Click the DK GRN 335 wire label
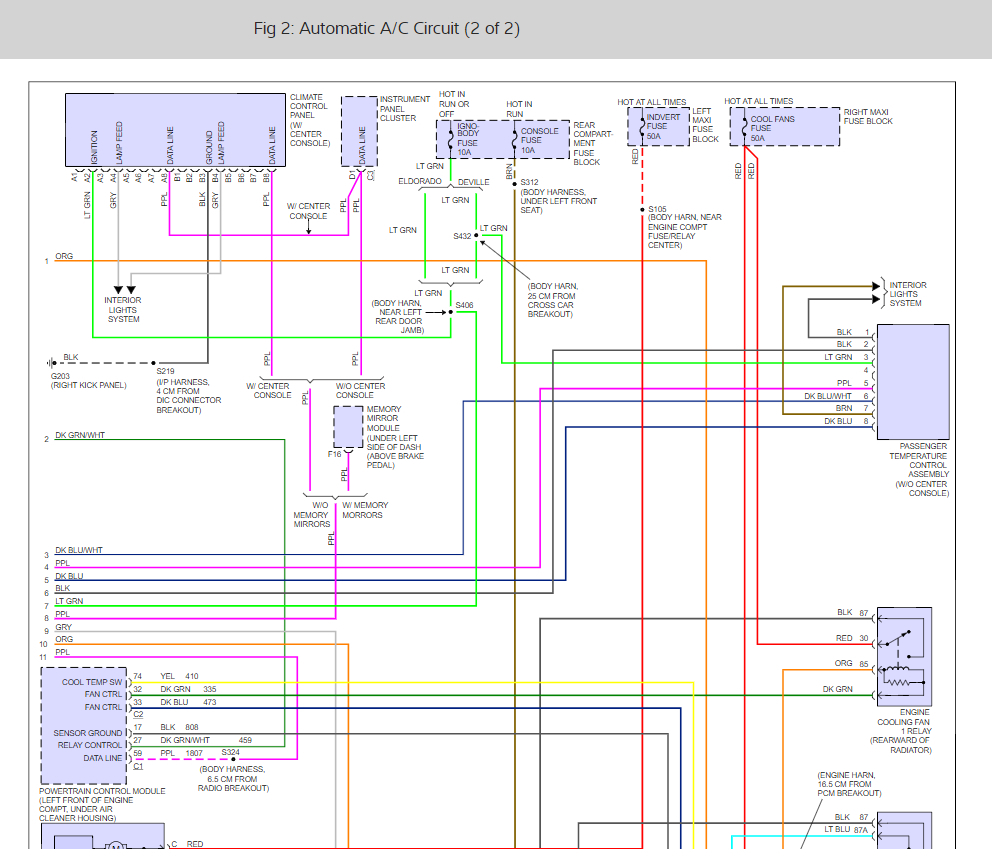This screenshot has height=859, width=992. click(188, 689)
